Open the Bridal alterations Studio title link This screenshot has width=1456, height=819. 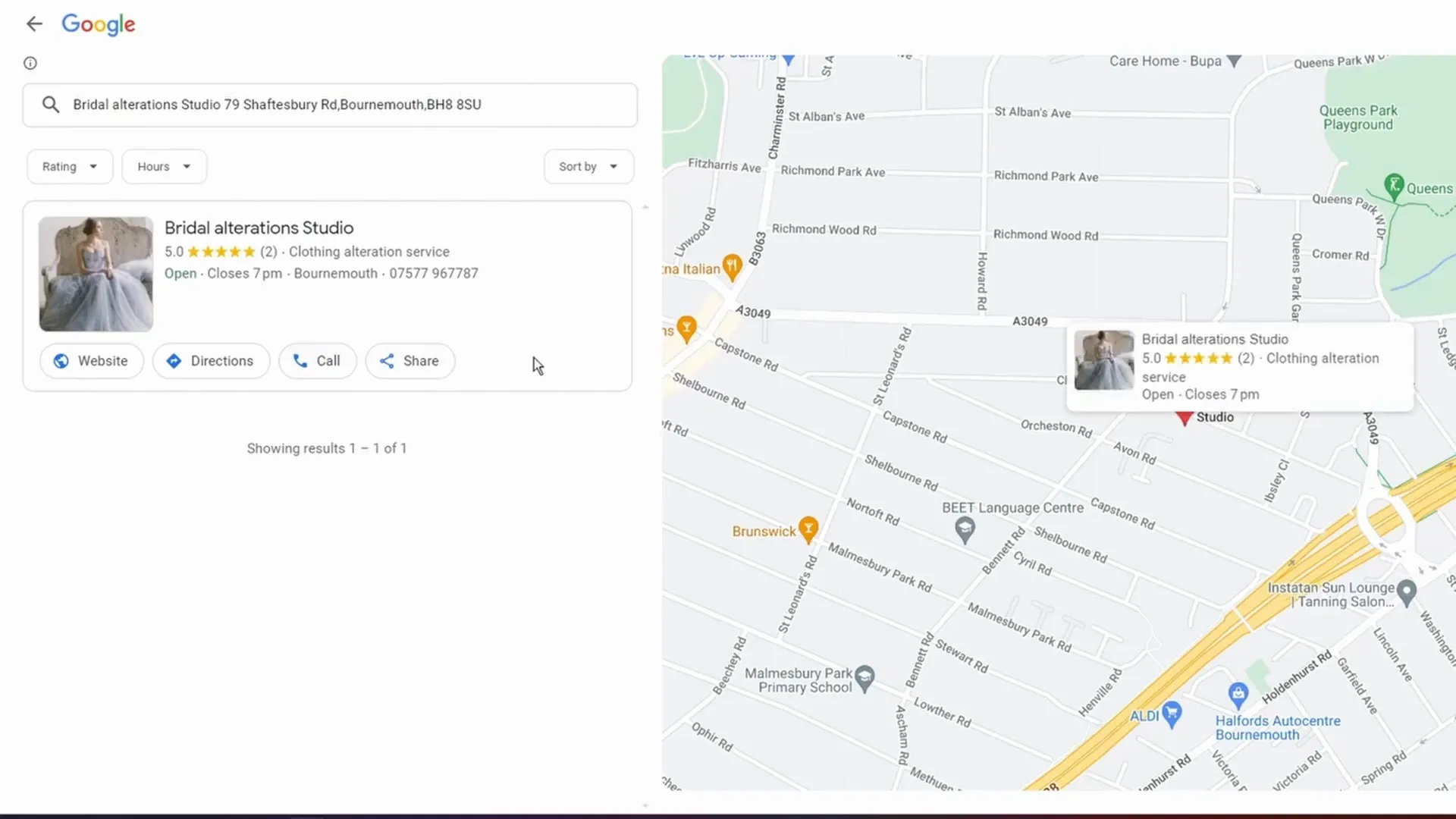(259, 227)
